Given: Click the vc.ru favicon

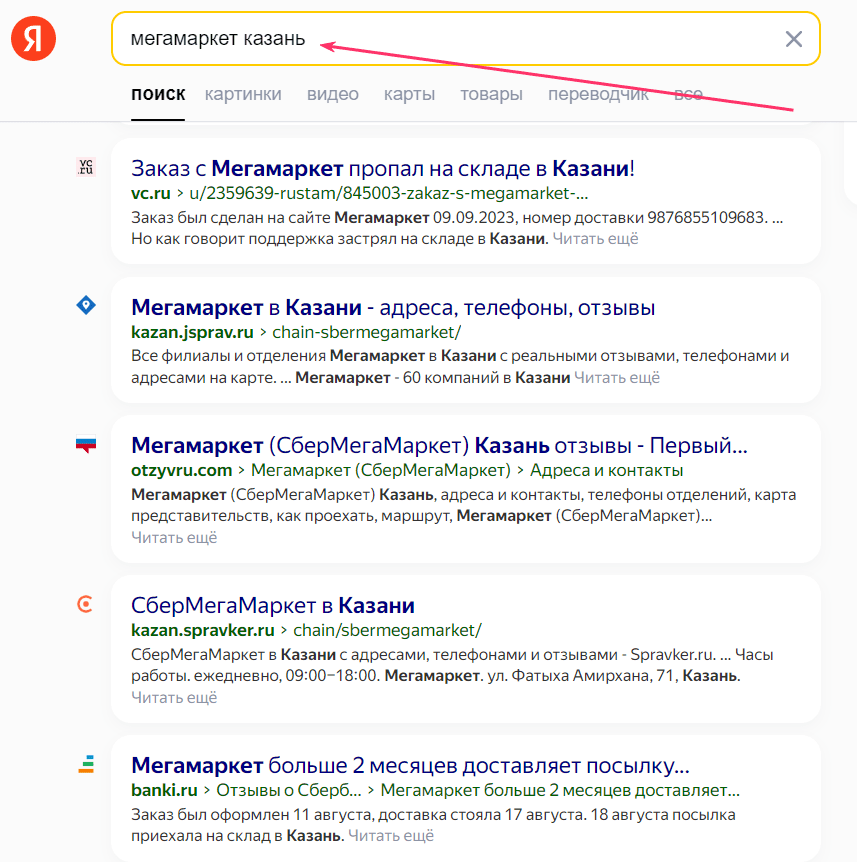Looking at the screenshot, I should click(86, 167).
